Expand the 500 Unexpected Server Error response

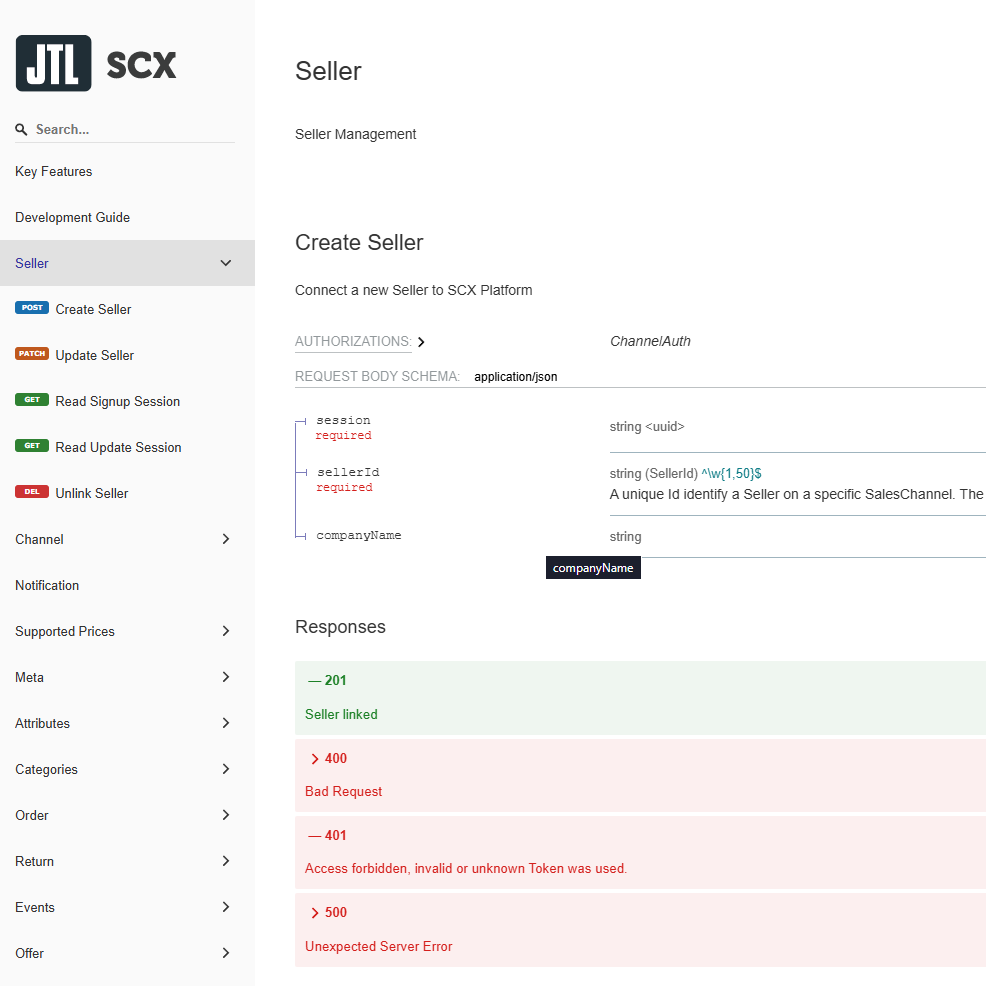640,929
